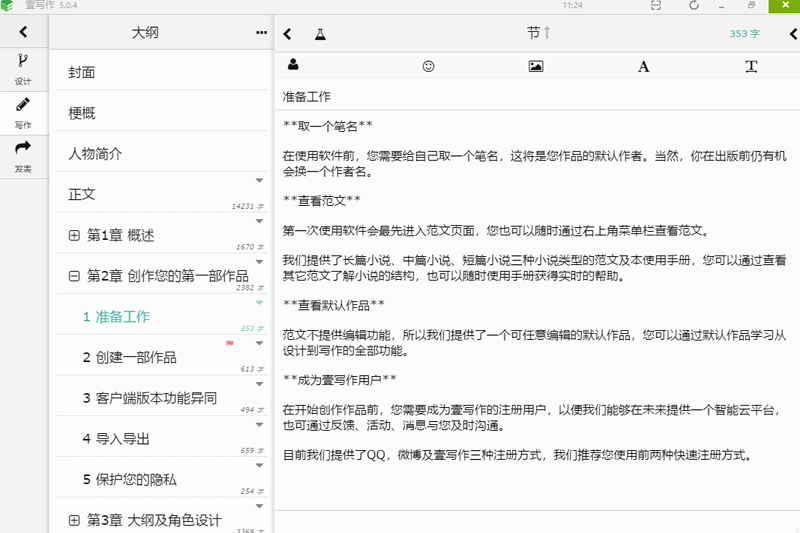Select 第1章 概述 chapter
The height and width of the screenshot is (533, 800).
(162, 235)
